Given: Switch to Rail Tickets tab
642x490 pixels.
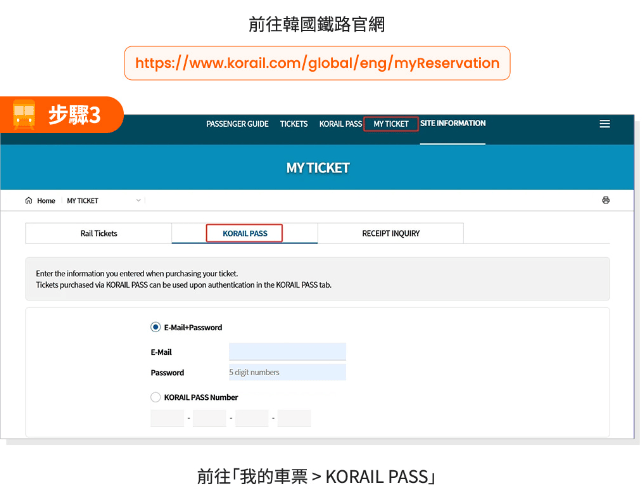Looking at the screenshot, I should coord(98,233).
